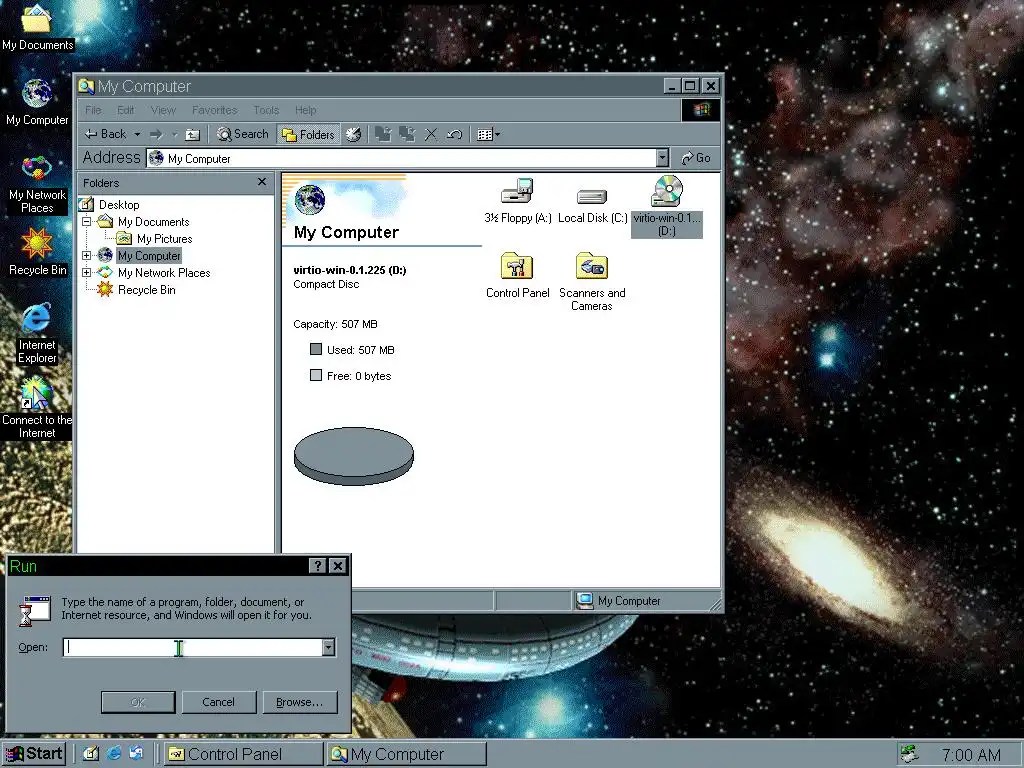Select My Computer in the Folders tree

click(x=149, y=256)
